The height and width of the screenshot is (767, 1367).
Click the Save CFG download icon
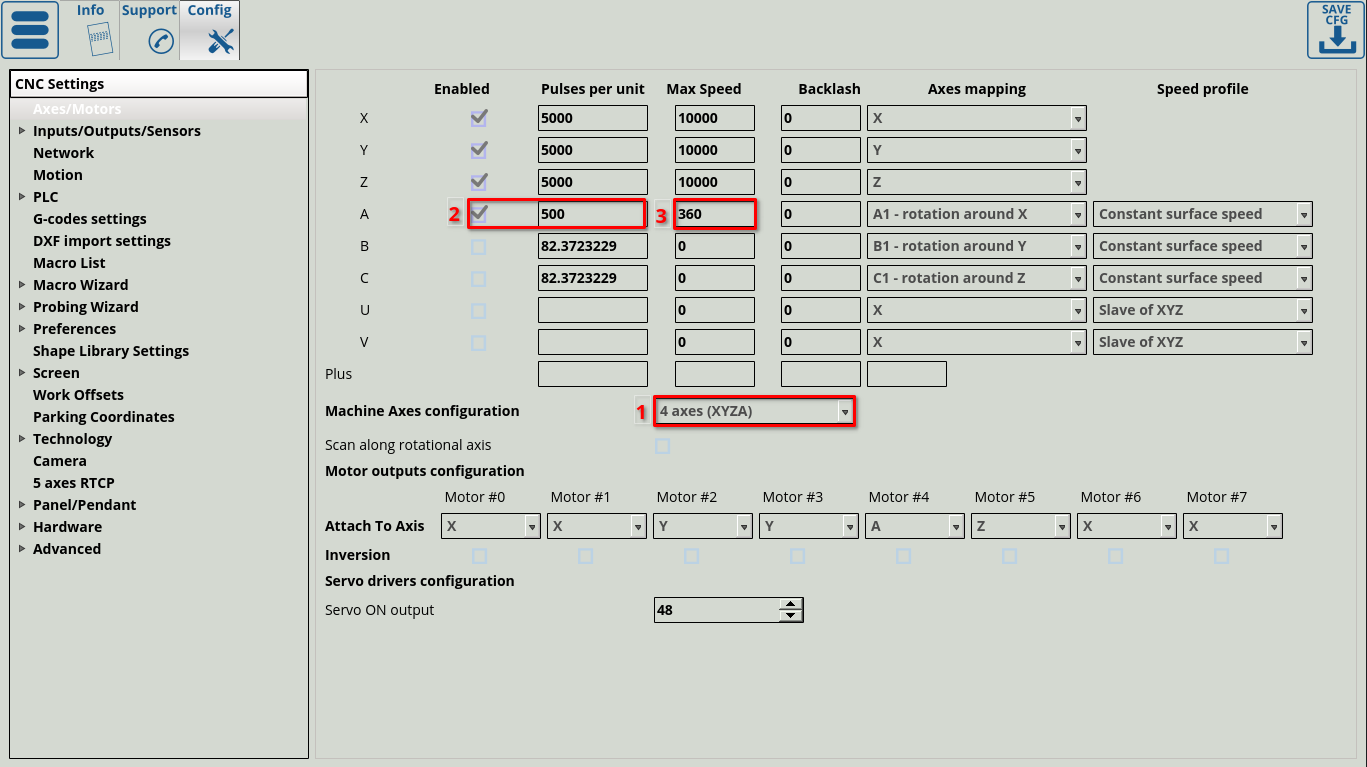coord(1336,40)
